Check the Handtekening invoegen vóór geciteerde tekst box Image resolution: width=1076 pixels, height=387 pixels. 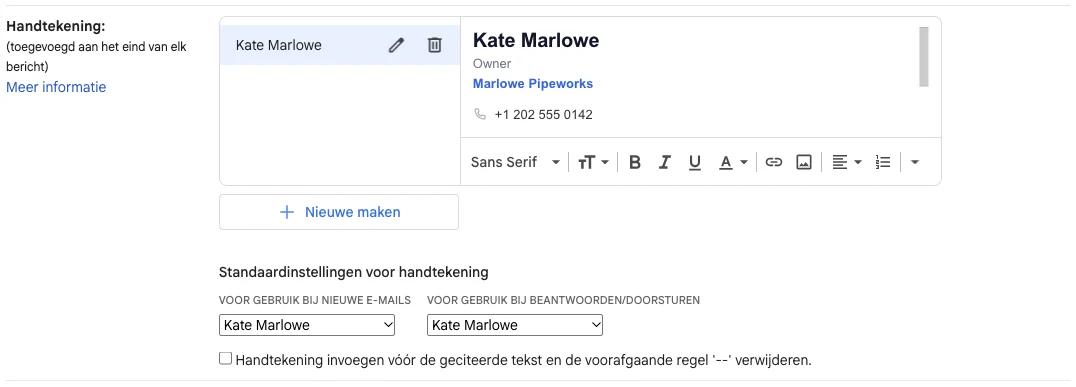pos(225,359)
